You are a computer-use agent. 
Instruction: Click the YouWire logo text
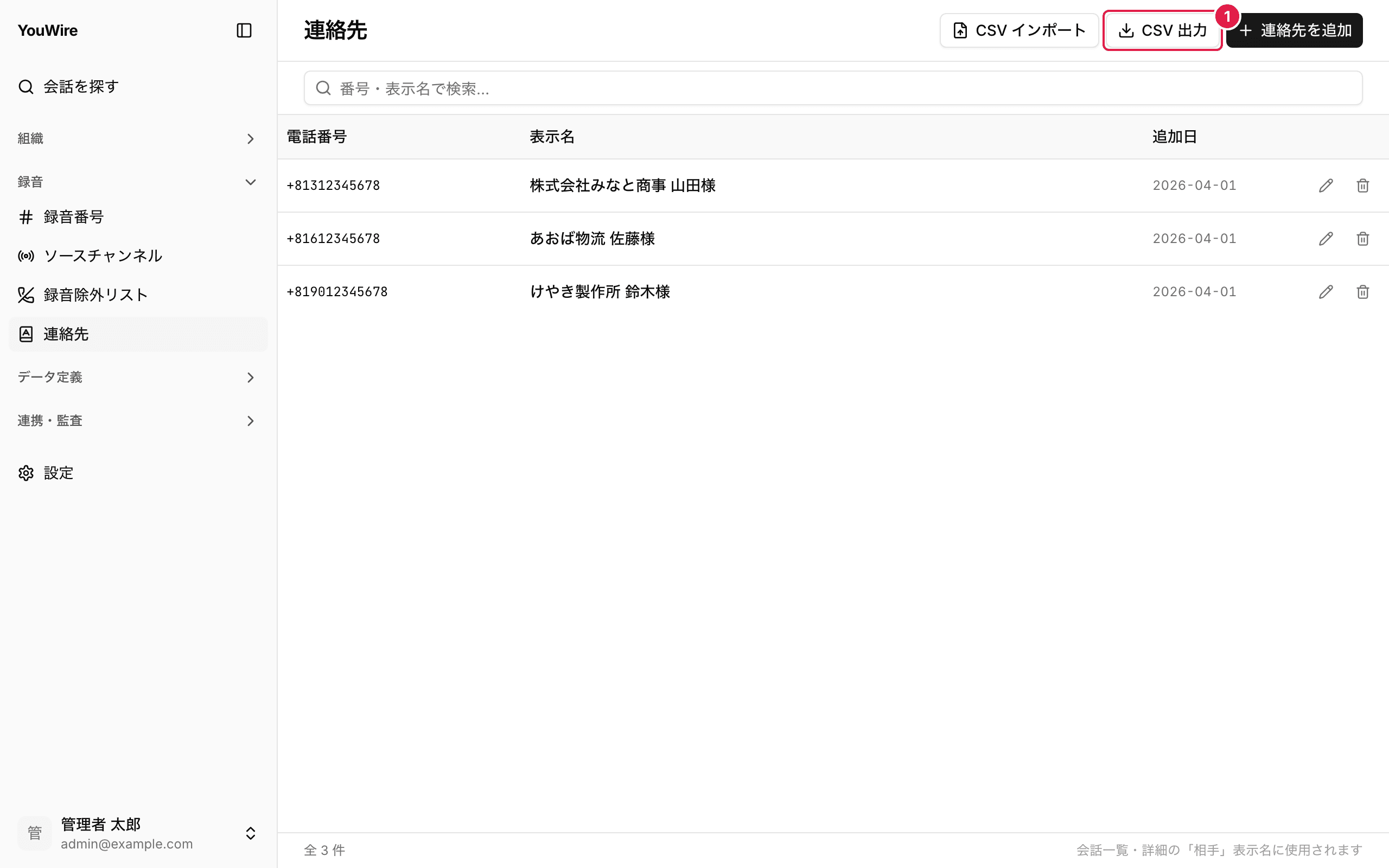click(x=48, y=30)
